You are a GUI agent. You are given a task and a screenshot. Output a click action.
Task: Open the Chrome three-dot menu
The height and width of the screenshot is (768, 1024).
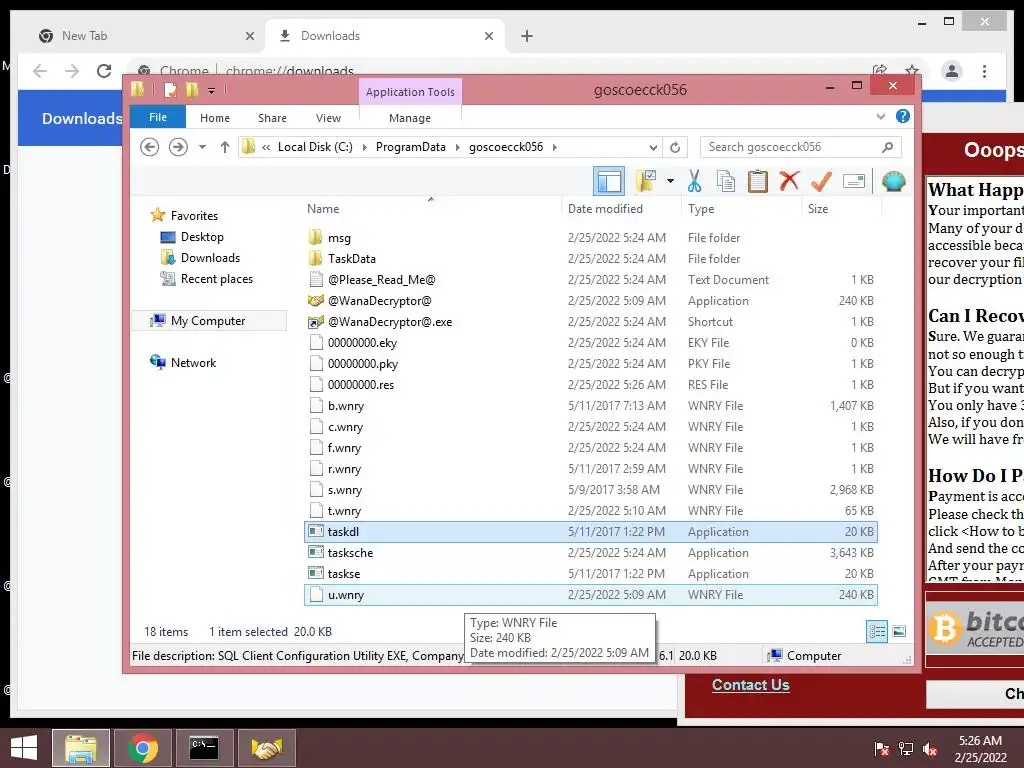click(984, 71)
